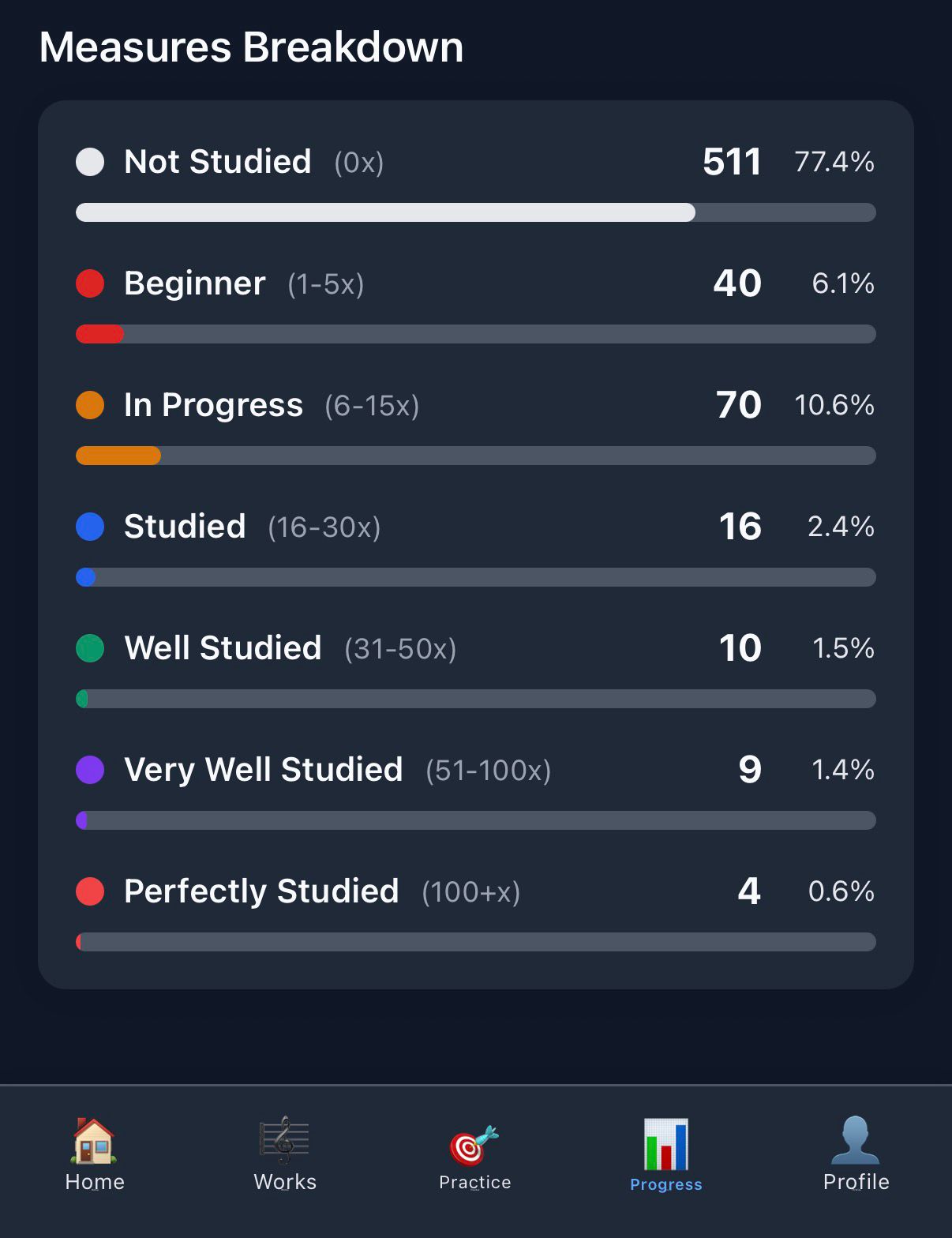
Task: Open the Profile silhouette icon
Action: click(856, 1141)
